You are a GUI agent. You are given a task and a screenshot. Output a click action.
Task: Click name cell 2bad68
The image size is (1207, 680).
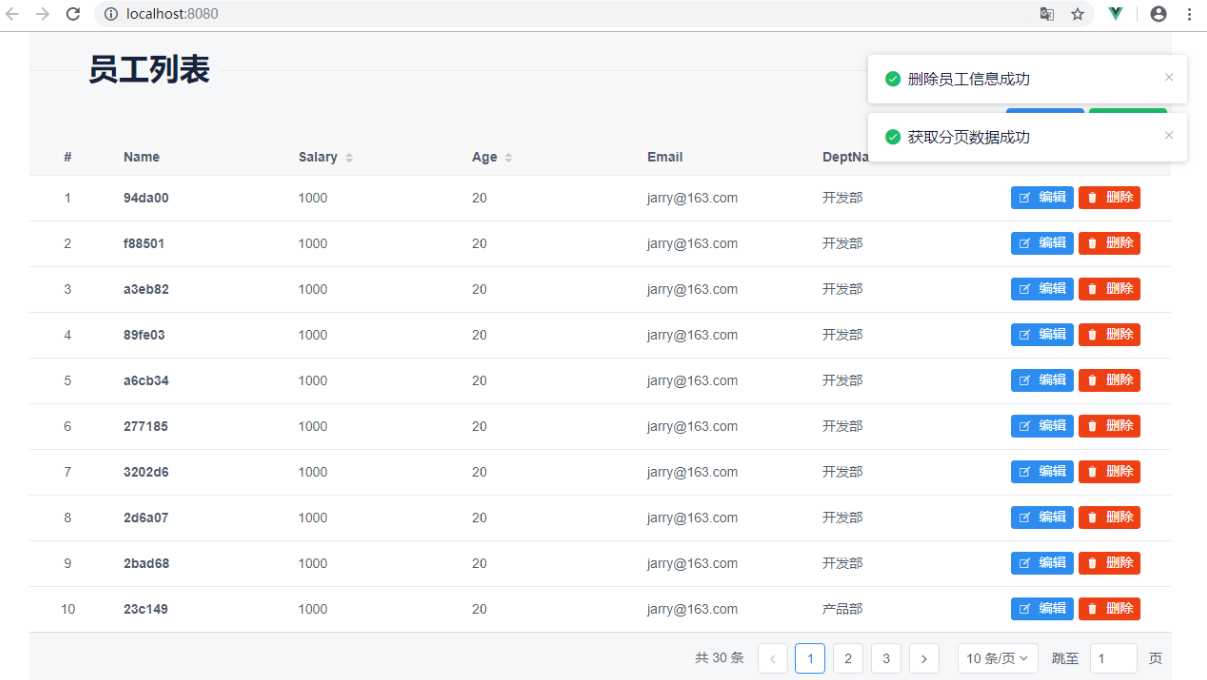click(146, 563)
